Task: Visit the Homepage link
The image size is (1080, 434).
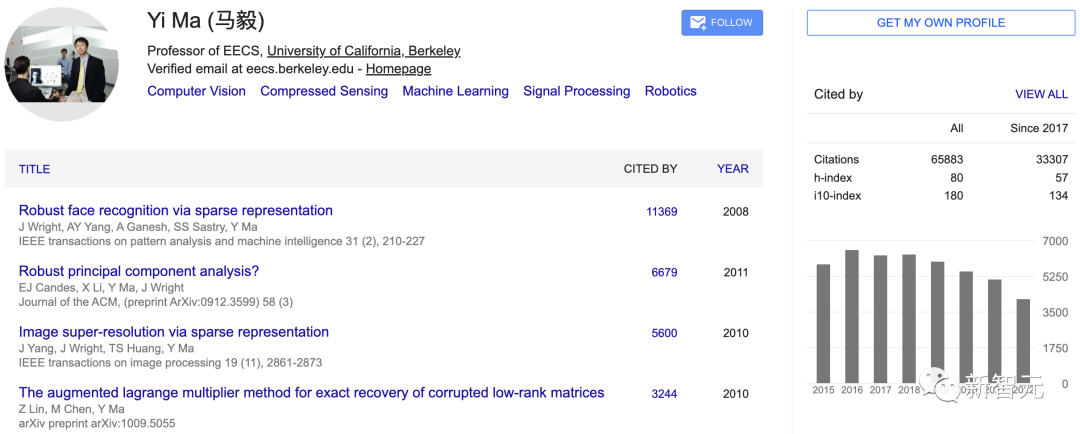Action: pos(398,69)
